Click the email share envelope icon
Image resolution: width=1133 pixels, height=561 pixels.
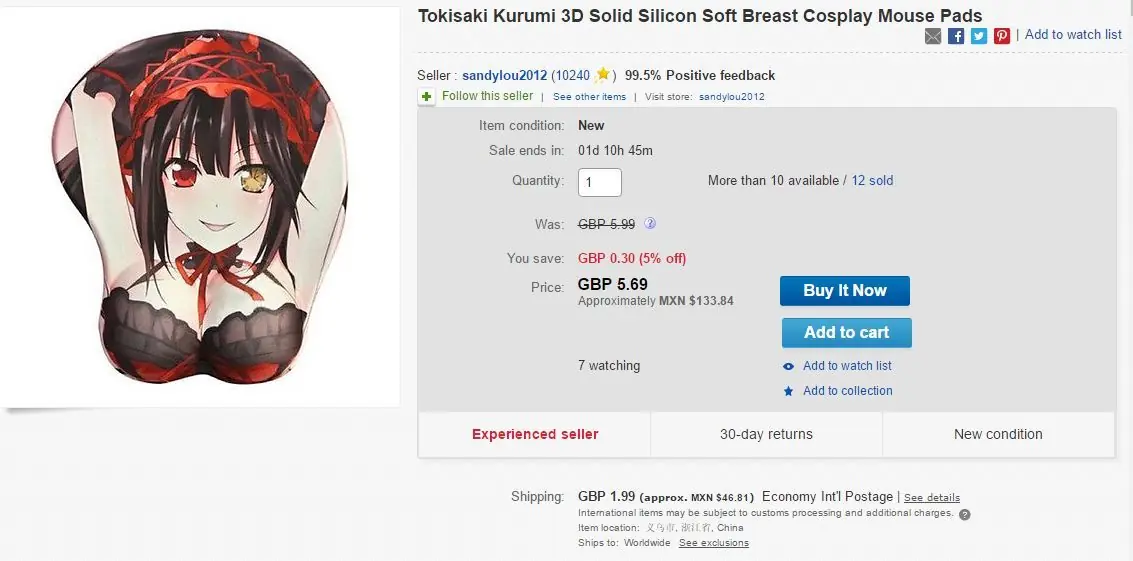coord(933,36)
